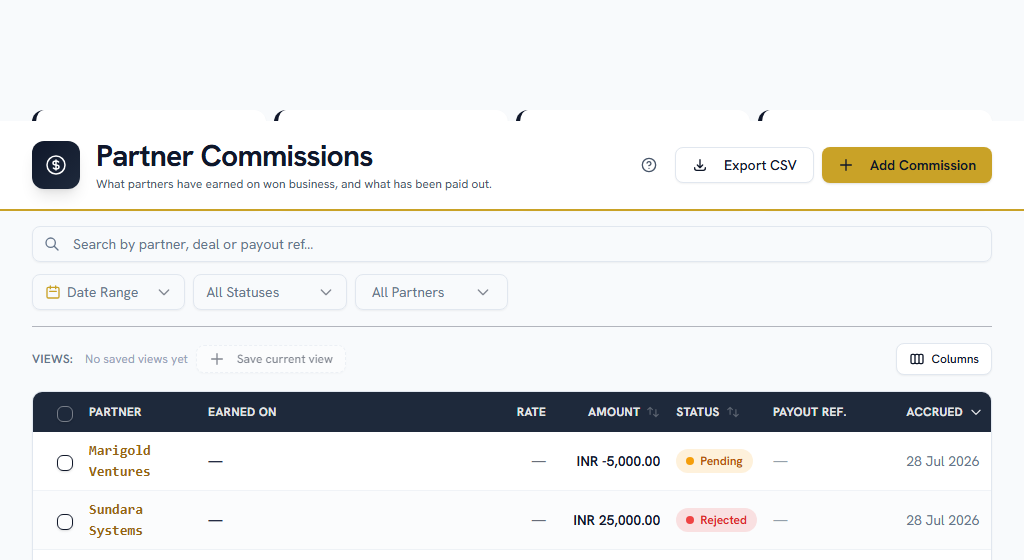Focus the search by partner, deal field

coord(512,244)
